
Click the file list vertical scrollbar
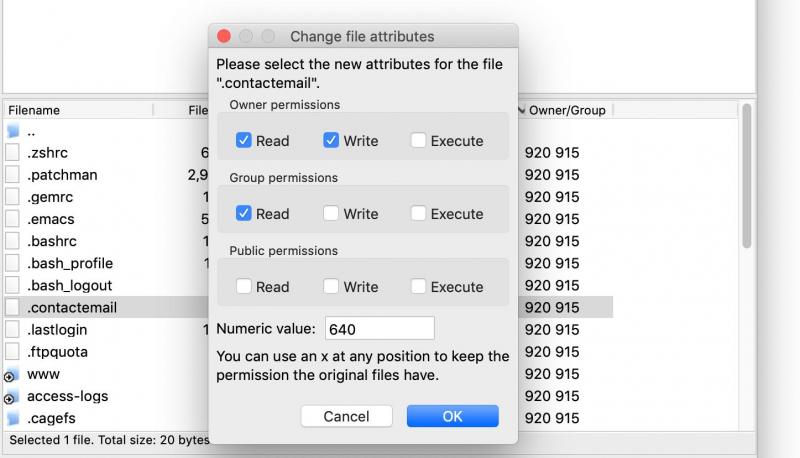click(x=746, y=180)
